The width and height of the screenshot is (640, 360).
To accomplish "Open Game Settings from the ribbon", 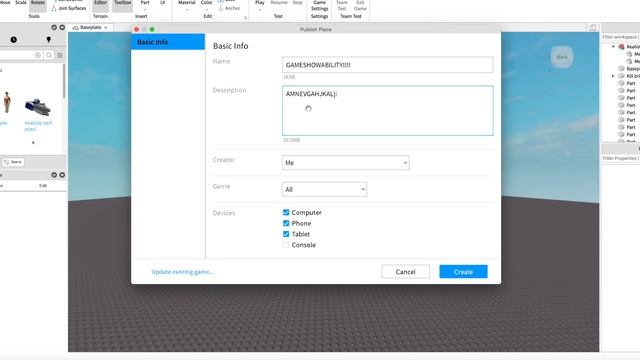I will [320, 6].
